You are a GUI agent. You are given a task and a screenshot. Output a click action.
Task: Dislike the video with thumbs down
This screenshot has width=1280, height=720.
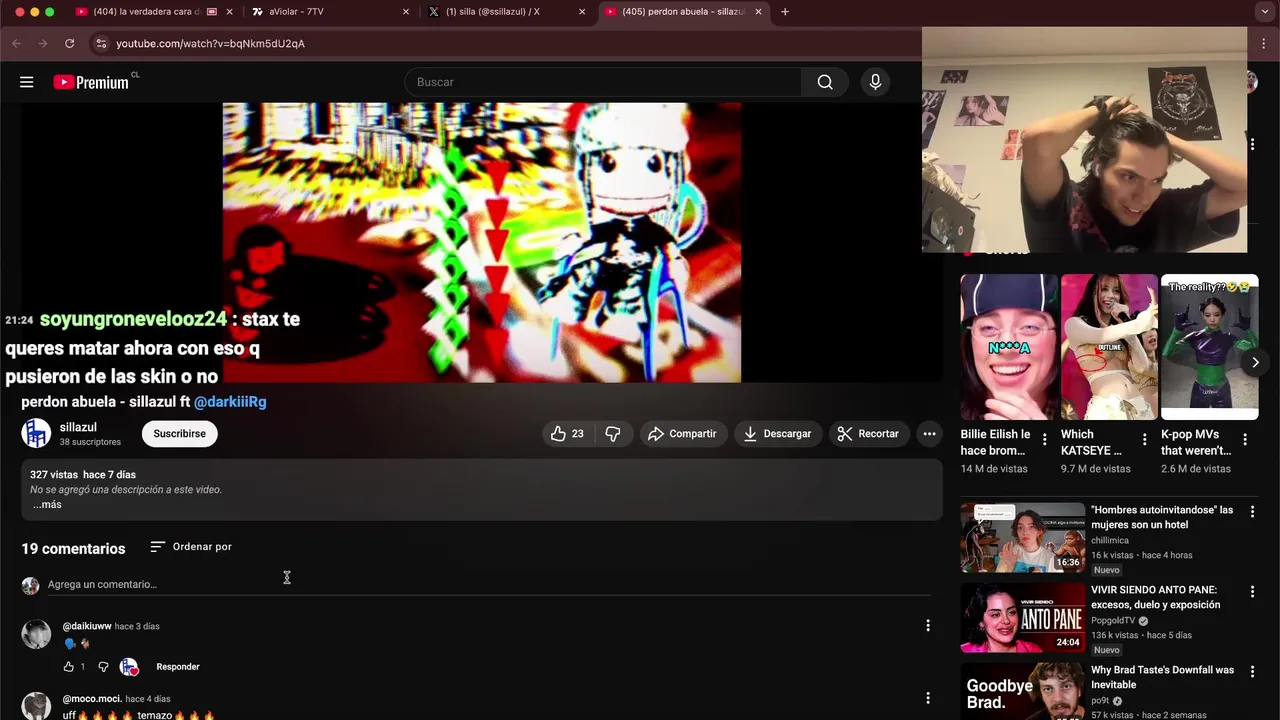613,434
